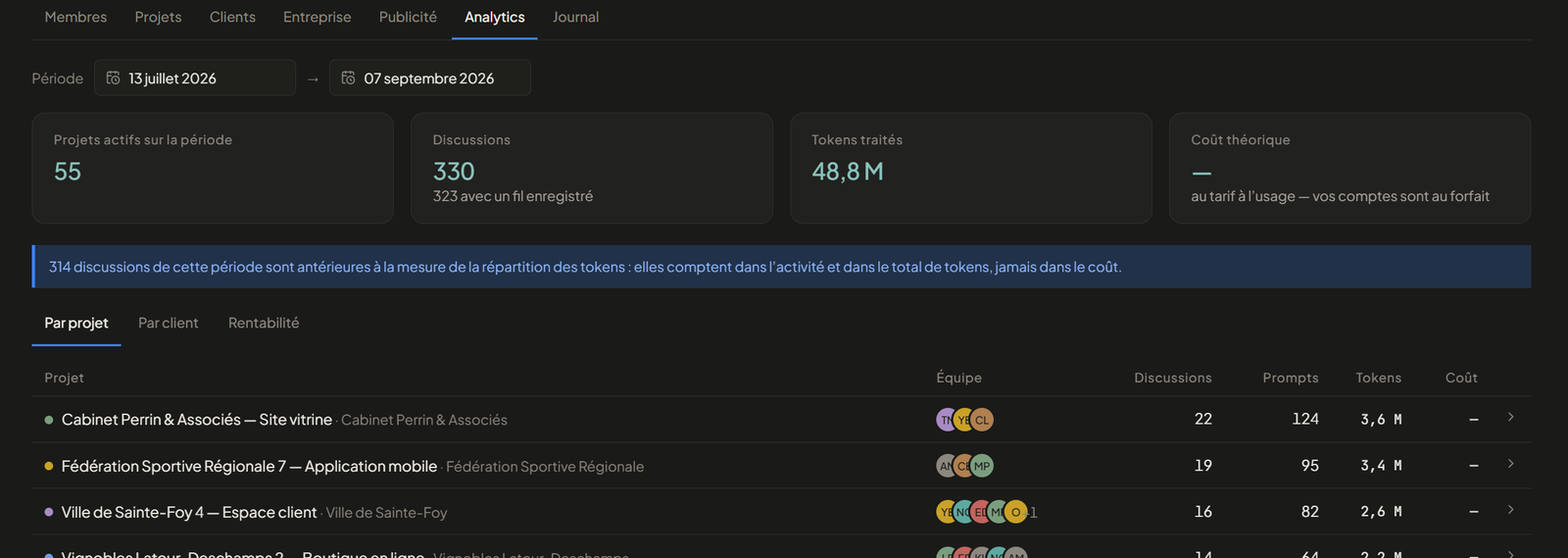Click the Projets actifs sur la période card

click(213, 168)
